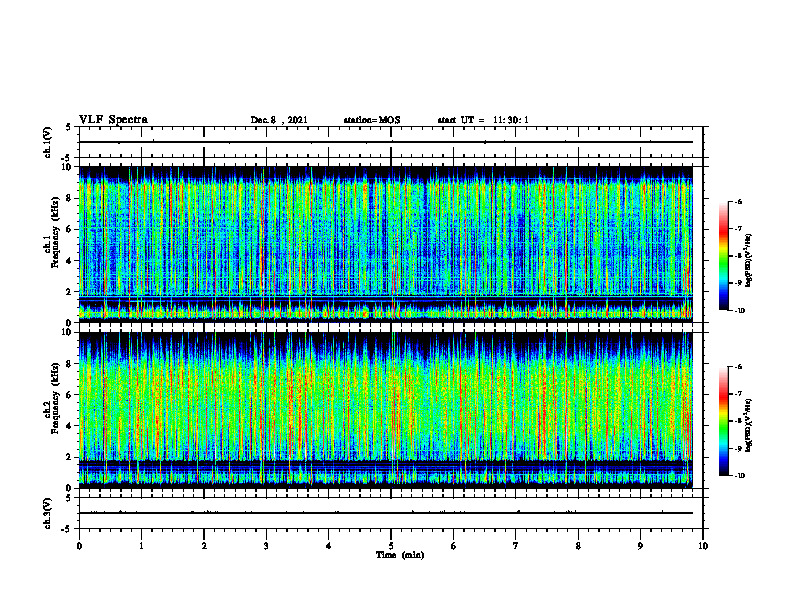Click time axis tick label "1"
792x612 pixels.
[141, 546]
